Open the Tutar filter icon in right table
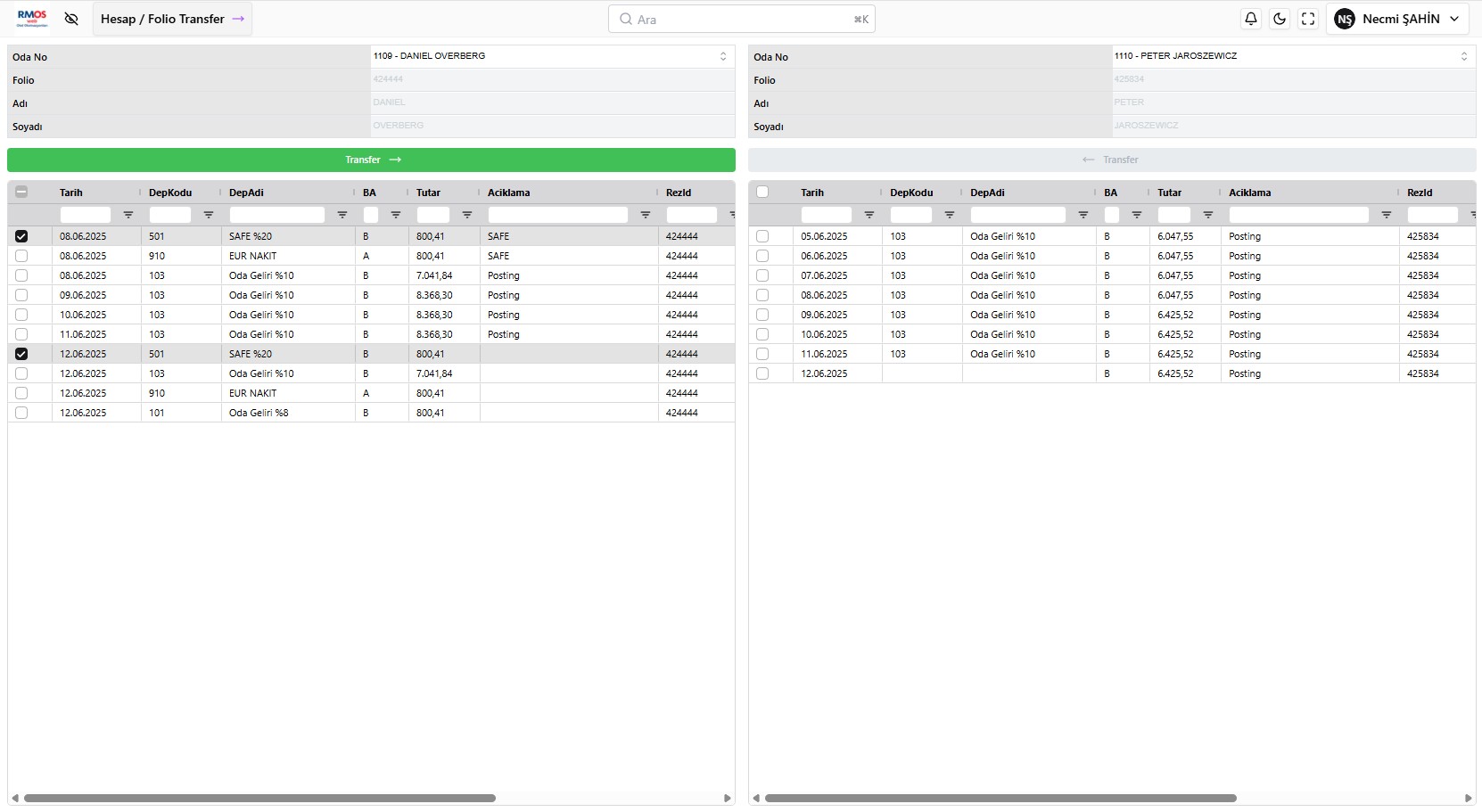 click(1208, 215)
